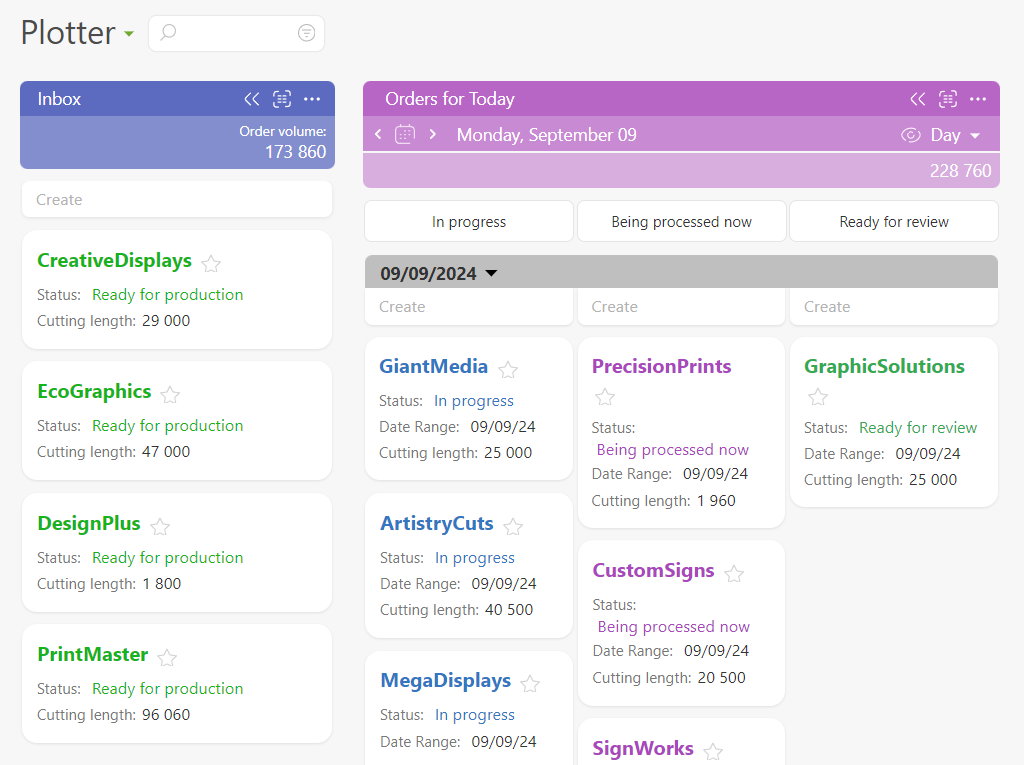This screenshot has height=765, width=1024.
Task: Open the GraphicSolutions order
Action: (884, 366)
